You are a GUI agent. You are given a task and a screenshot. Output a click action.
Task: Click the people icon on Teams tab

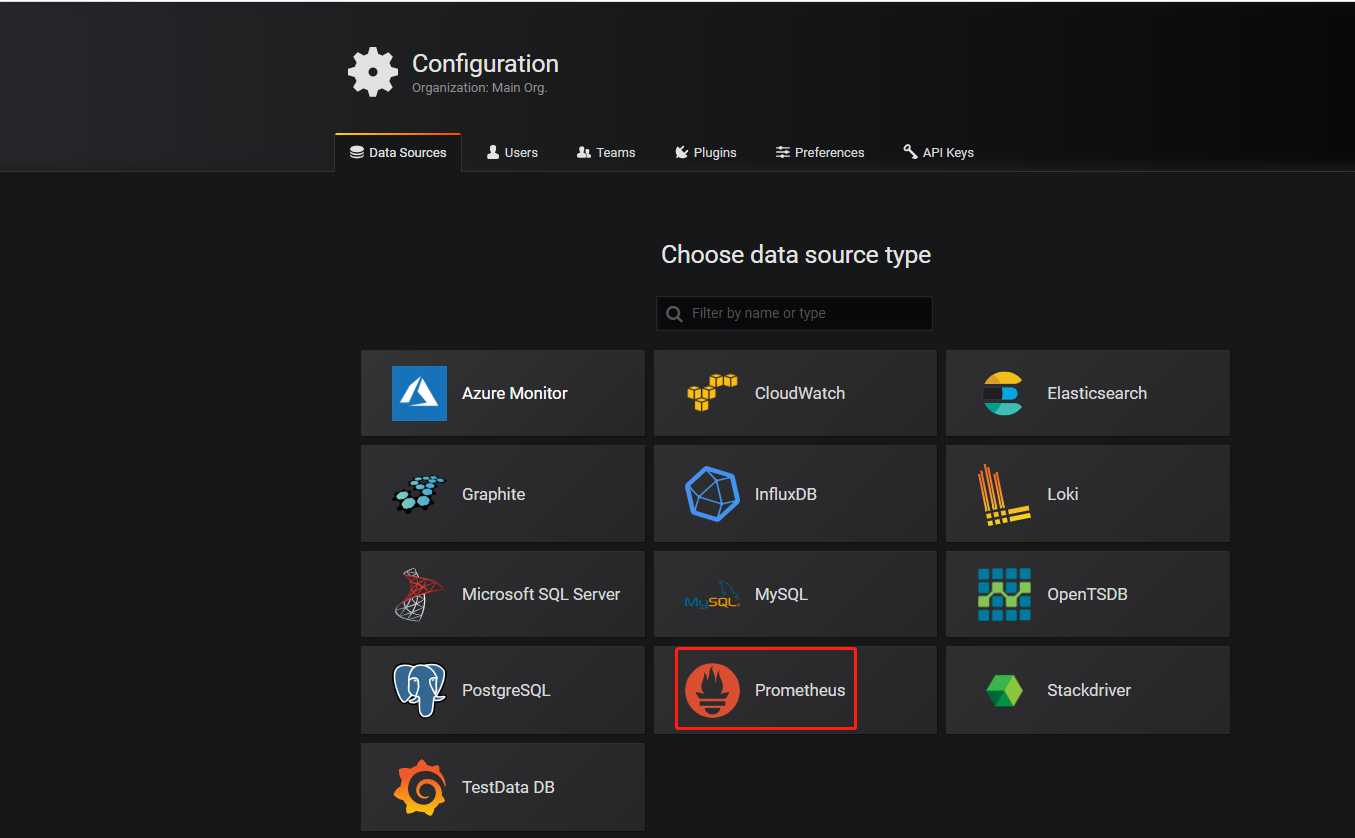coord(584,152)
